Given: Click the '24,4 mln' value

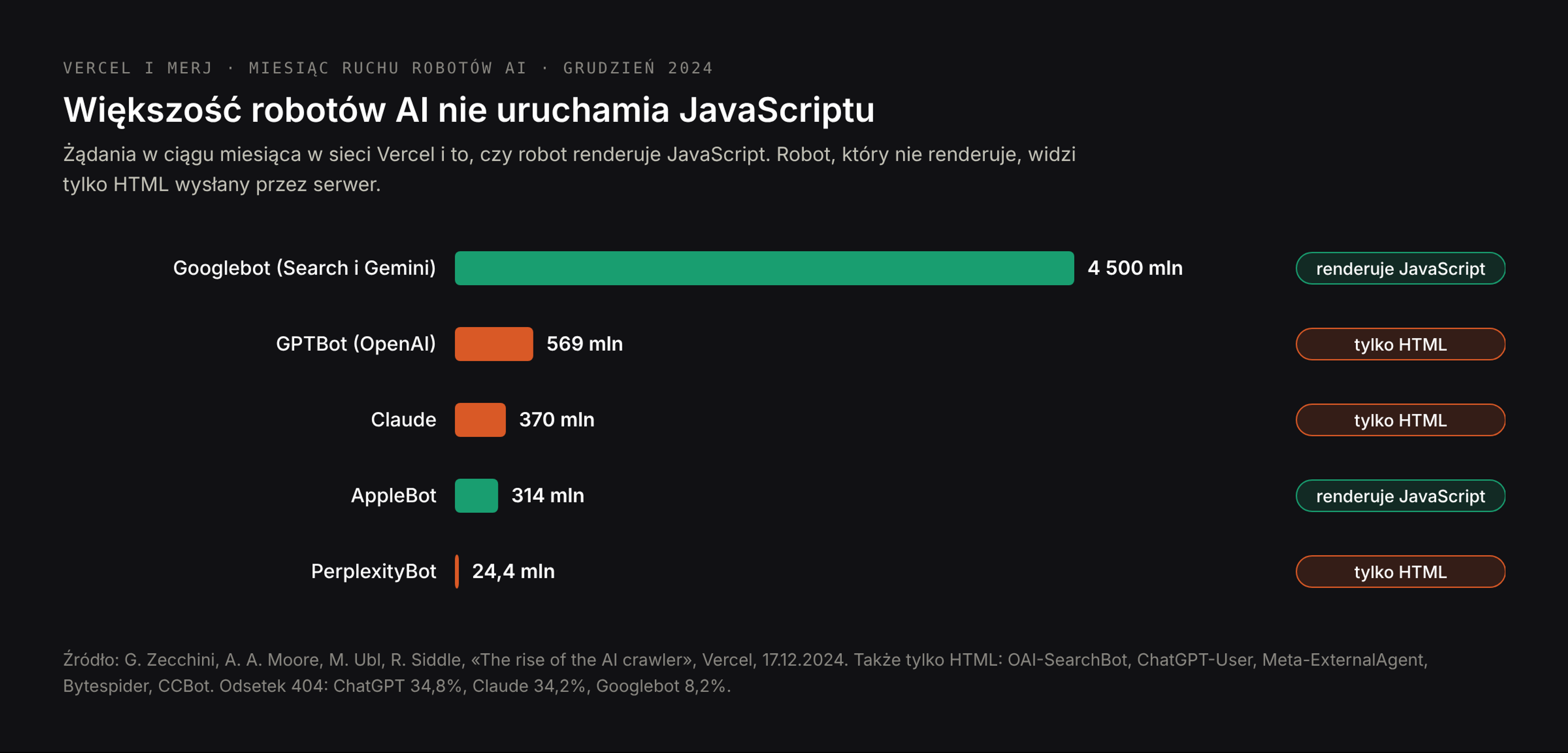Looking at the screenshot, I should click(x=513, y=572).
